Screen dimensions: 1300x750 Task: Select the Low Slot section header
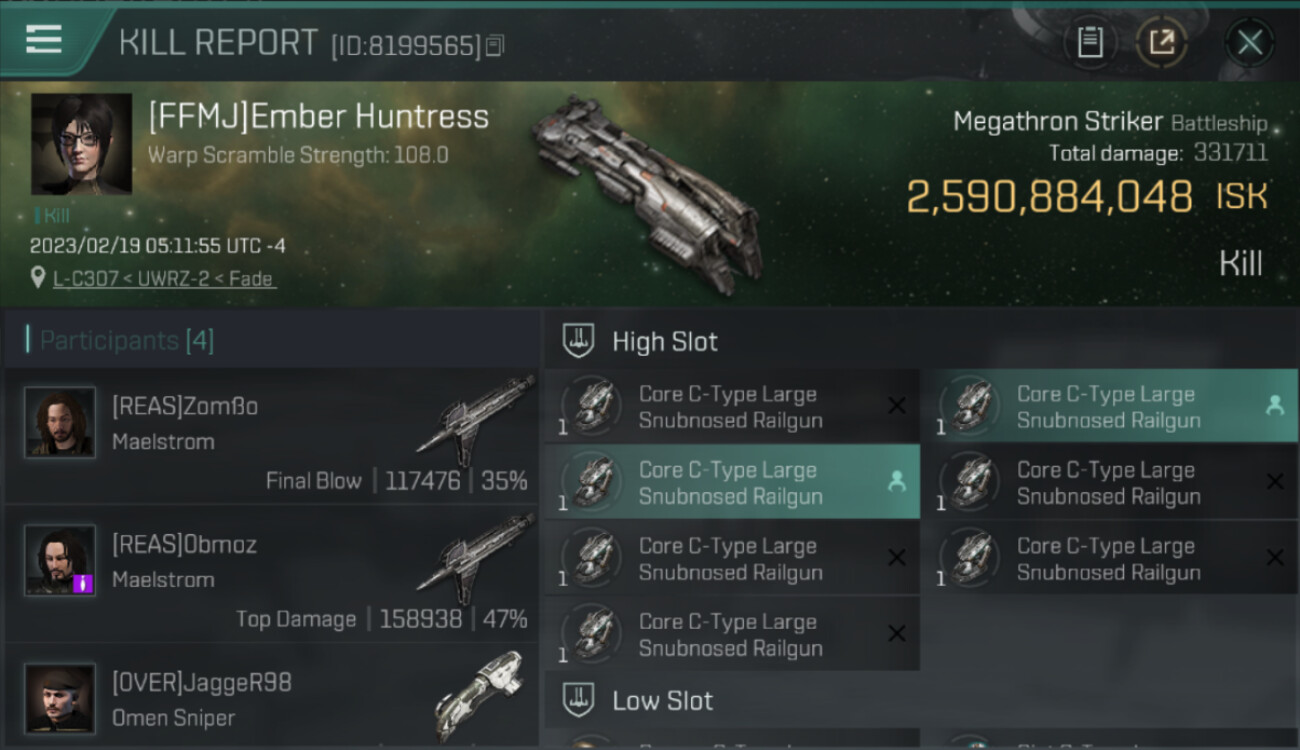point(662,701)
